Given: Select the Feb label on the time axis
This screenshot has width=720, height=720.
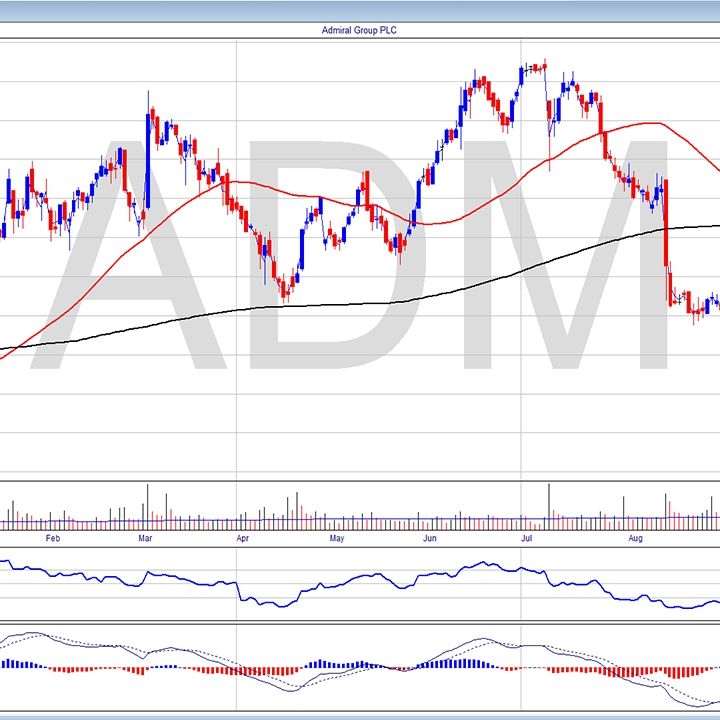Looking at the screenshot, I should (52, 538).
